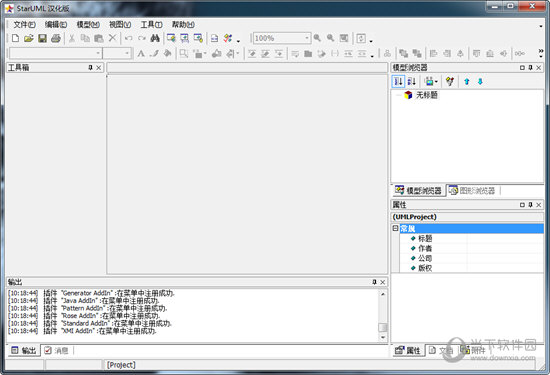Open a project with the folder icon
This screenshot has height=375, width=550.
click(x=29, y=38)
